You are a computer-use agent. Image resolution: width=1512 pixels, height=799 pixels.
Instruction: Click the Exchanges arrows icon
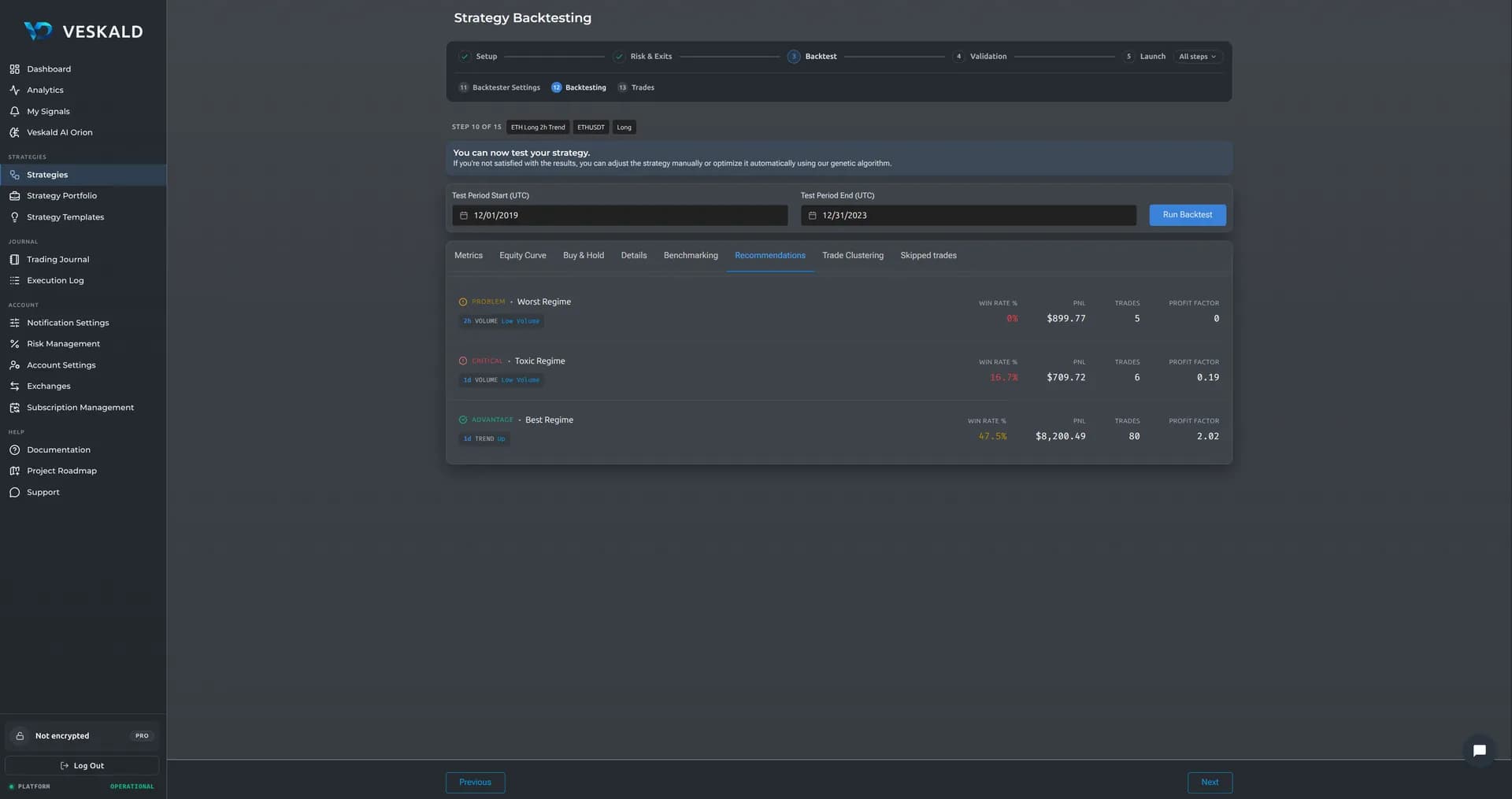(x=14, y=387)
